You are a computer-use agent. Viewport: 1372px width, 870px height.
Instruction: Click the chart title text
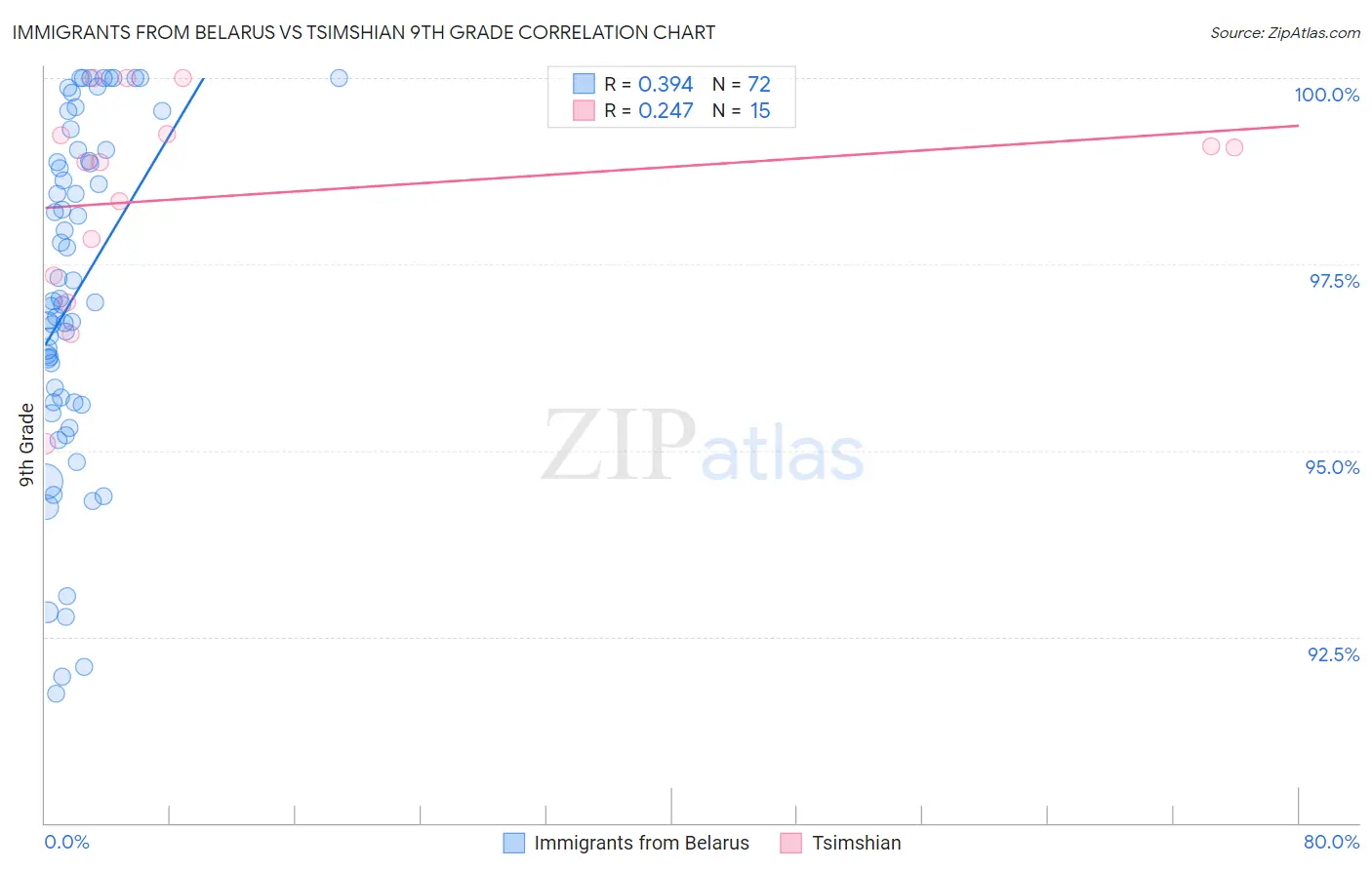(x=363, y=32)
